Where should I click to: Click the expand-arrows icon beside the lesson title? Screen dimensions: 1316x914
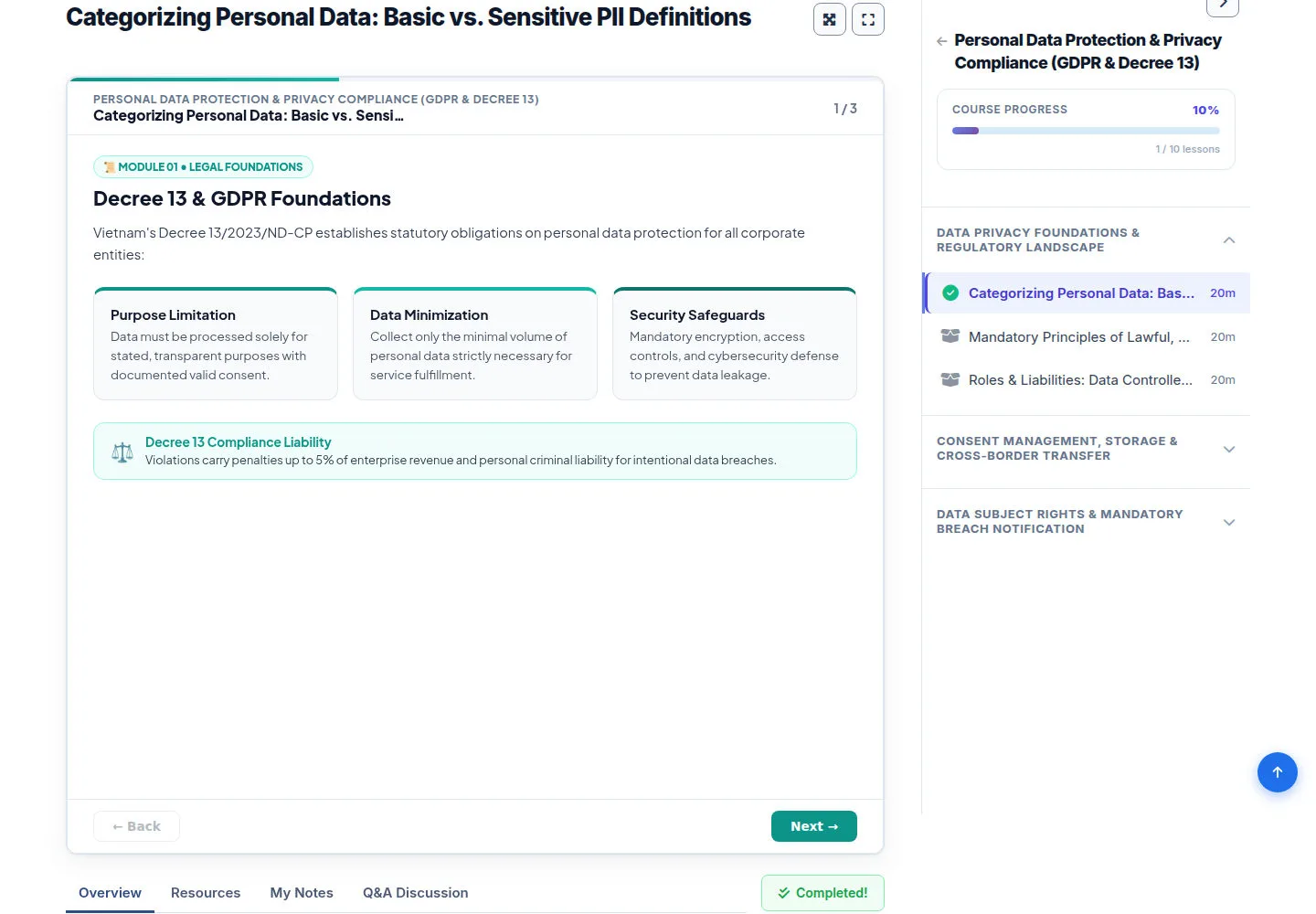tap(830, 19)
